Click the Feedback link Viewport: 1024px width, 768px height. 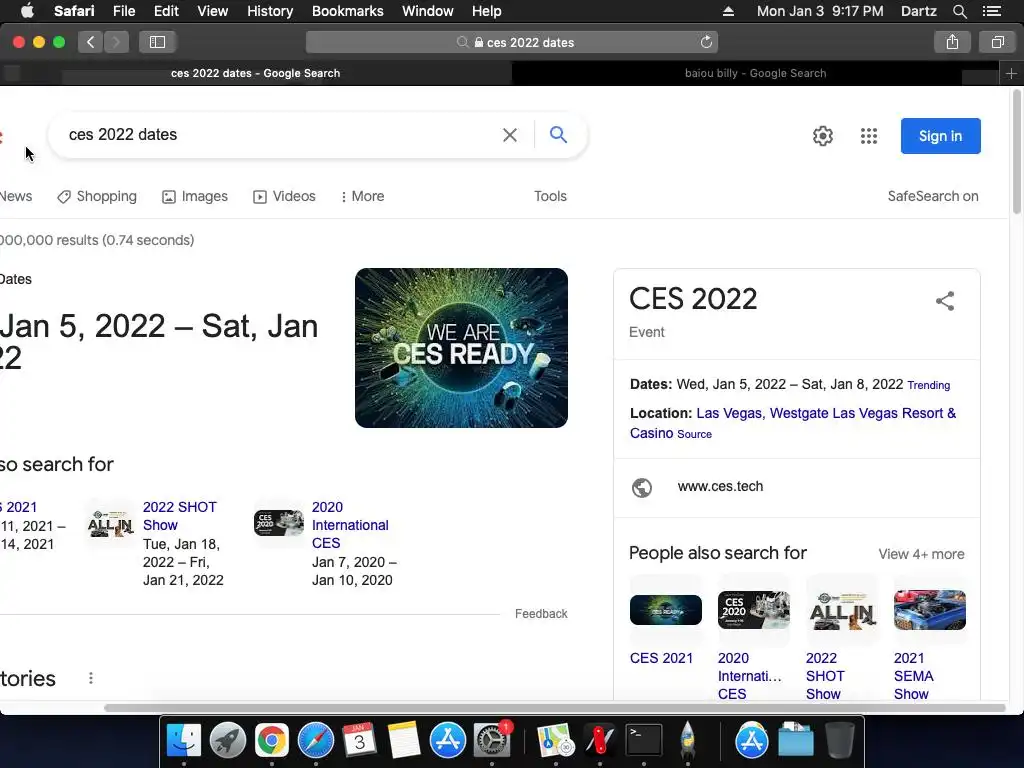tap(541, 614)
